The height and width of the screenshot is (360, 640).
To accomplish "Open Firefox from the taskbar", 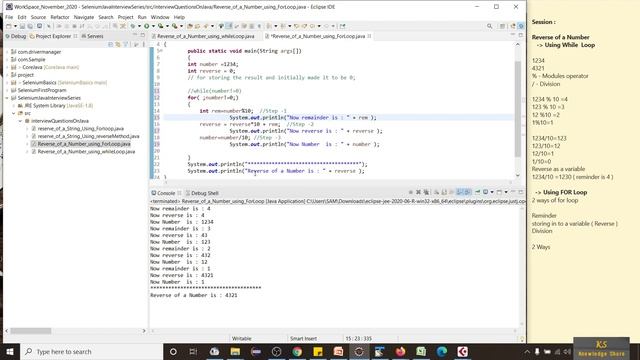I will [x=400, y=351].
